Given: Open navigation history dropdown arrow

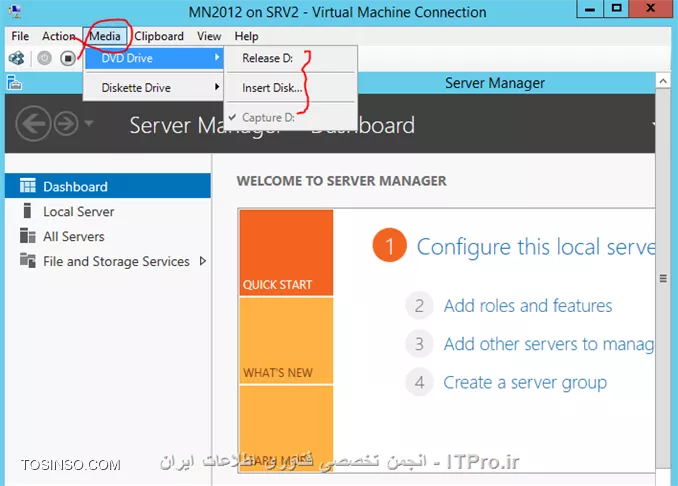Looking at the screenshot, I should coord(89,124).
